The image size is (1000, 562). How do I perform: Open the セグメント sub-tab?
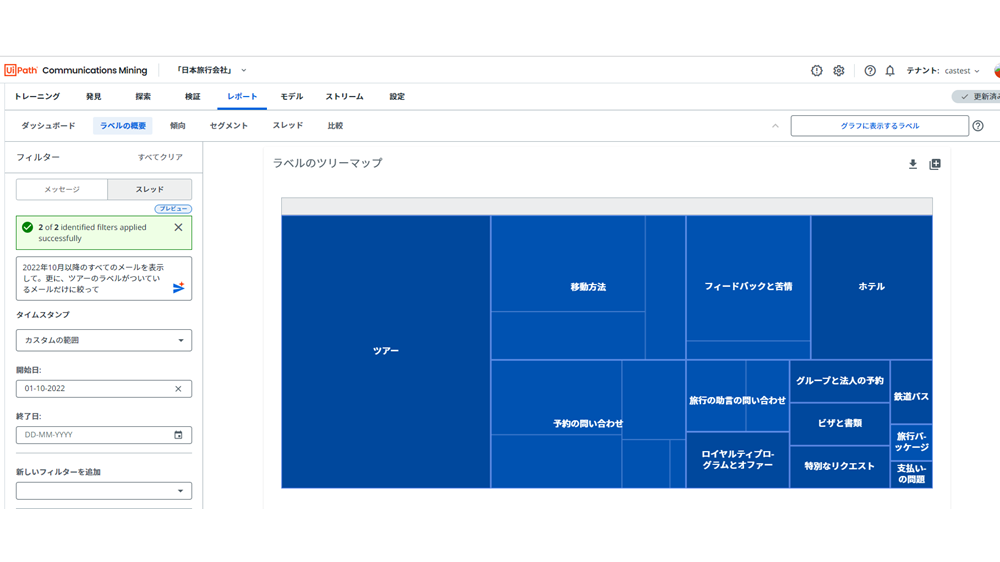(x=228, y=126)
